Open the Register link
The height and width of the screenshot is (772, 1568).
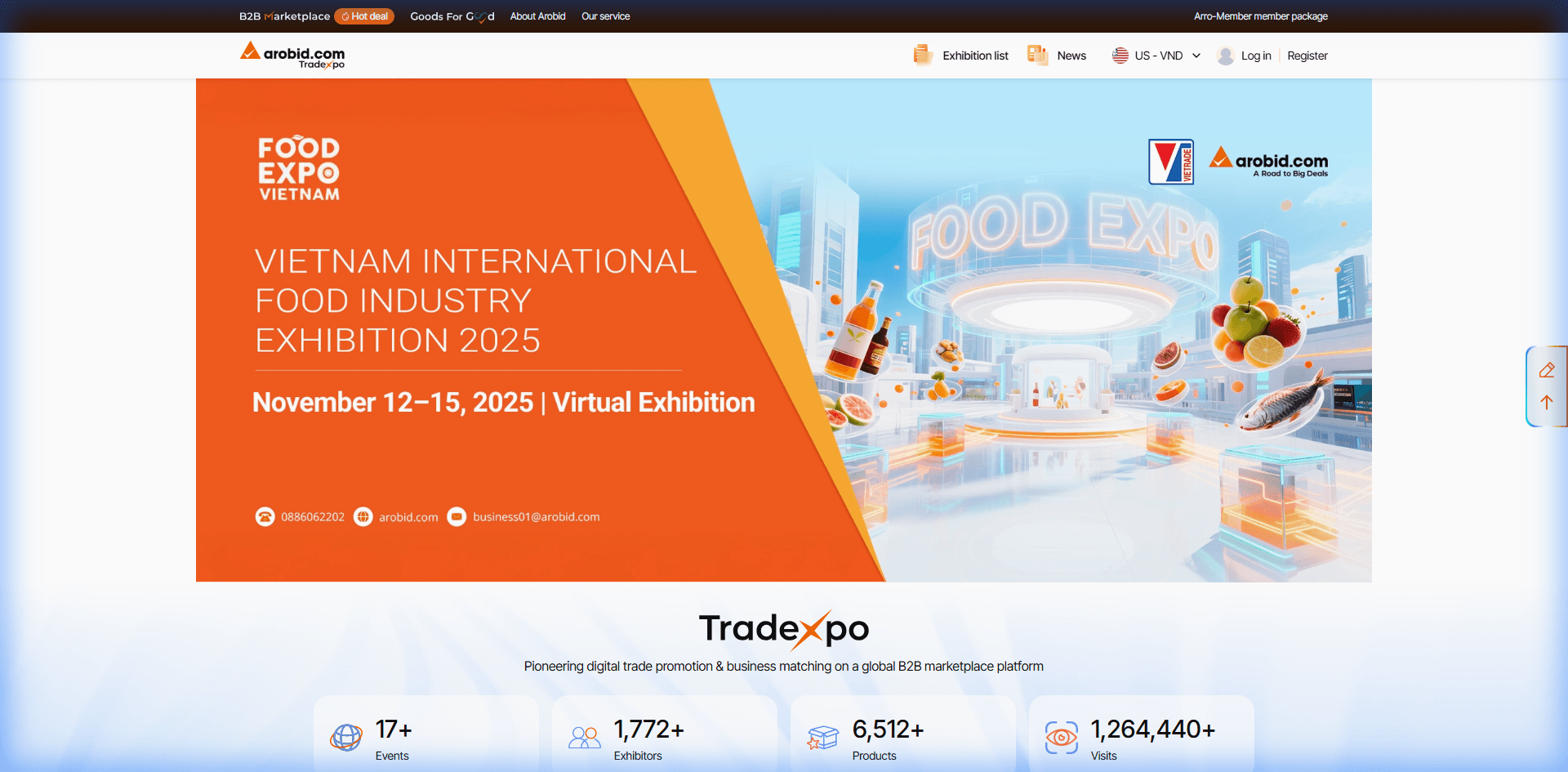pyautogui.click(x=1307, y=55)
